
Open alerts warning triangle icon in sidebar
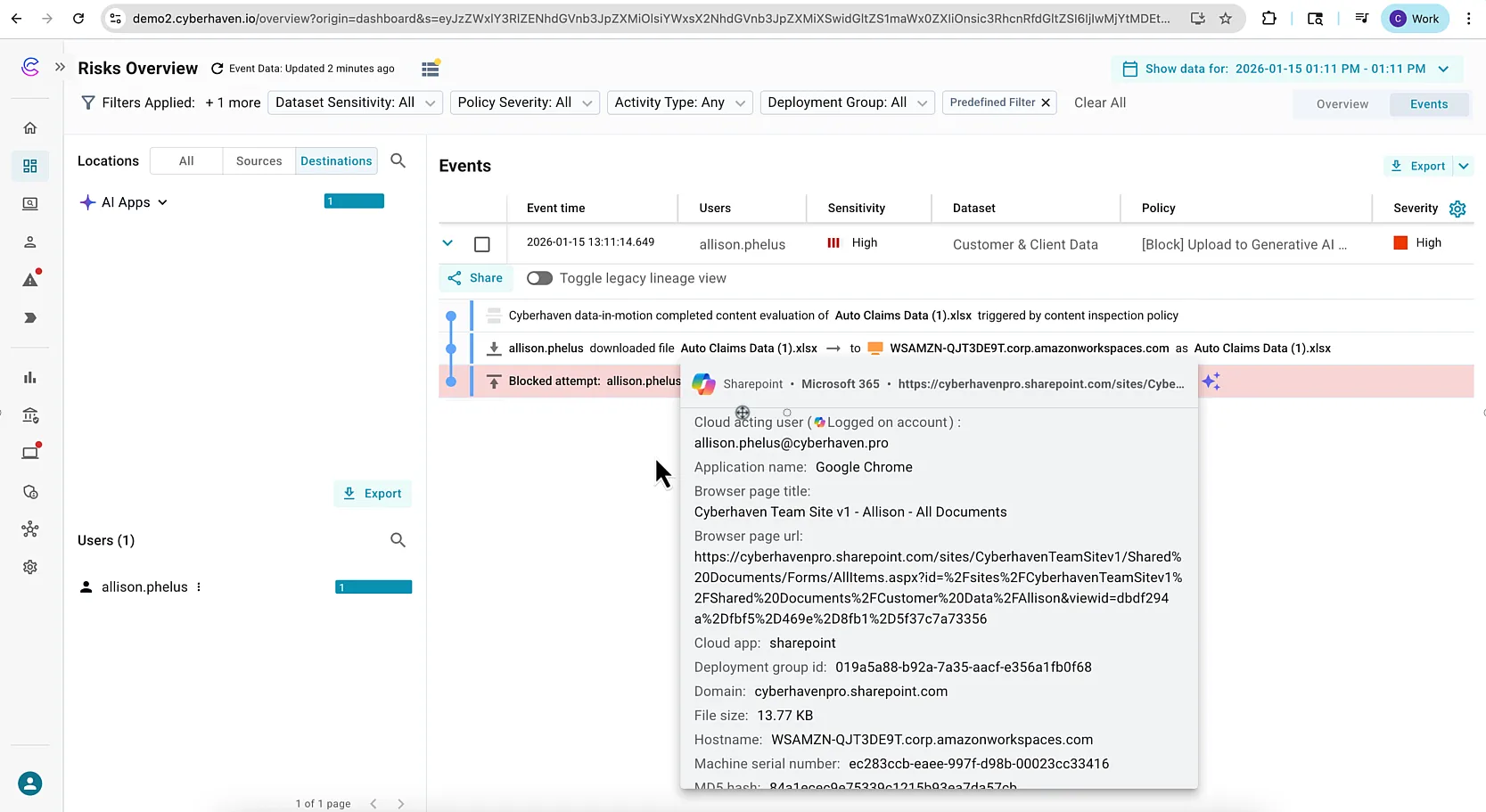click(30, 279)
